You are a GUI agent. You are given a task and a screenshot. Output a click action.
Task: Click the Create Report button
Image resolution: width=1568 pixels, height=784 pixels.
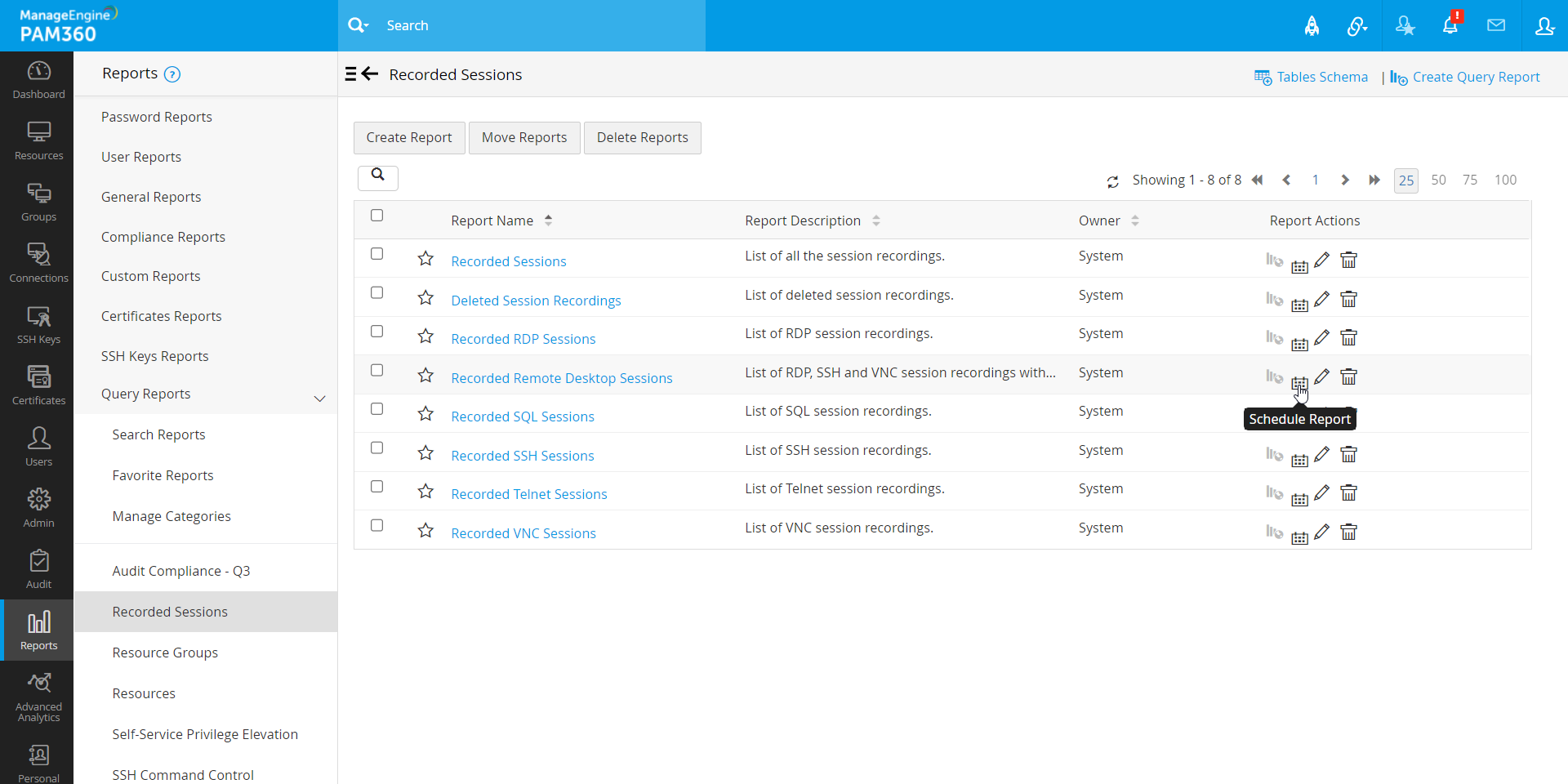tap(408, 137)
